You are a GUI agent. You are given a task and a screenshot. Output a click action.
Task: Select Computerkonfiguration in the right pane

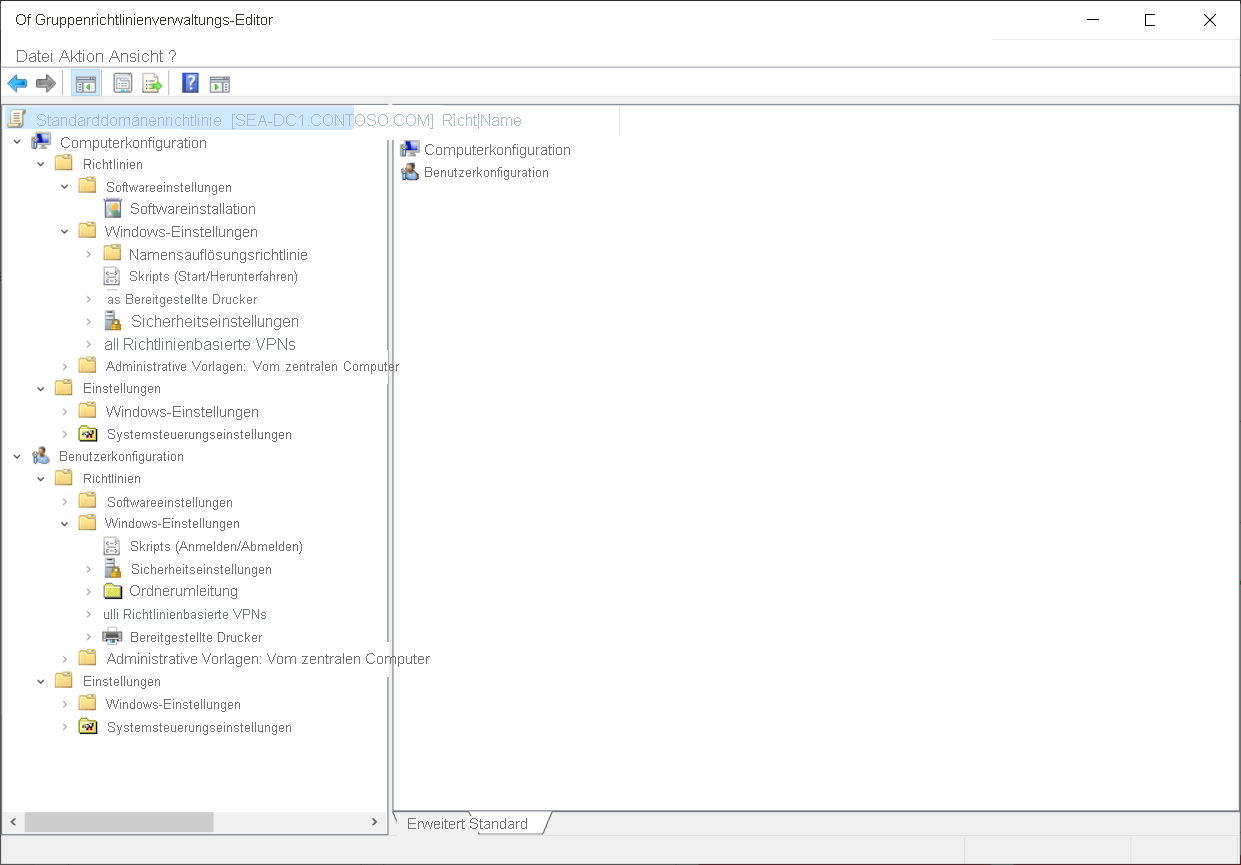496,149
